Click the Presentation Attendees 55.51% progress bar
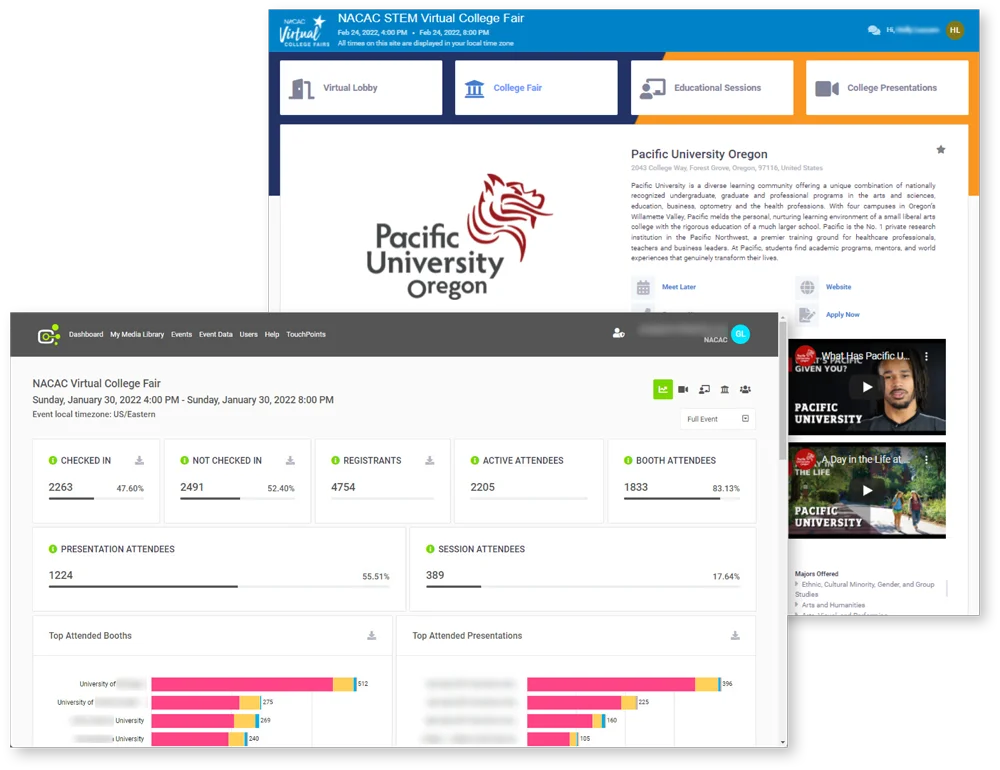 [x=219, y=586]
